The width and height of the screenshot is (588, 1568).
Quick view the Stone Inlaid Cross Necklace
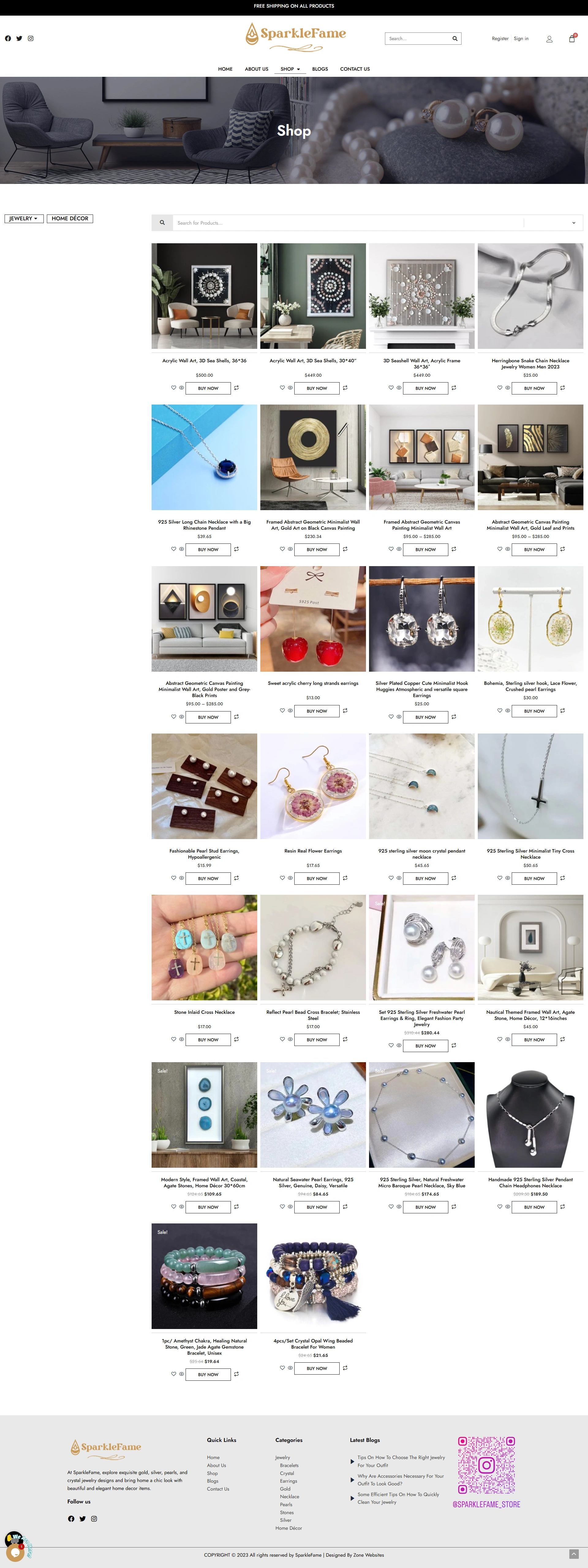[182, 1039]
